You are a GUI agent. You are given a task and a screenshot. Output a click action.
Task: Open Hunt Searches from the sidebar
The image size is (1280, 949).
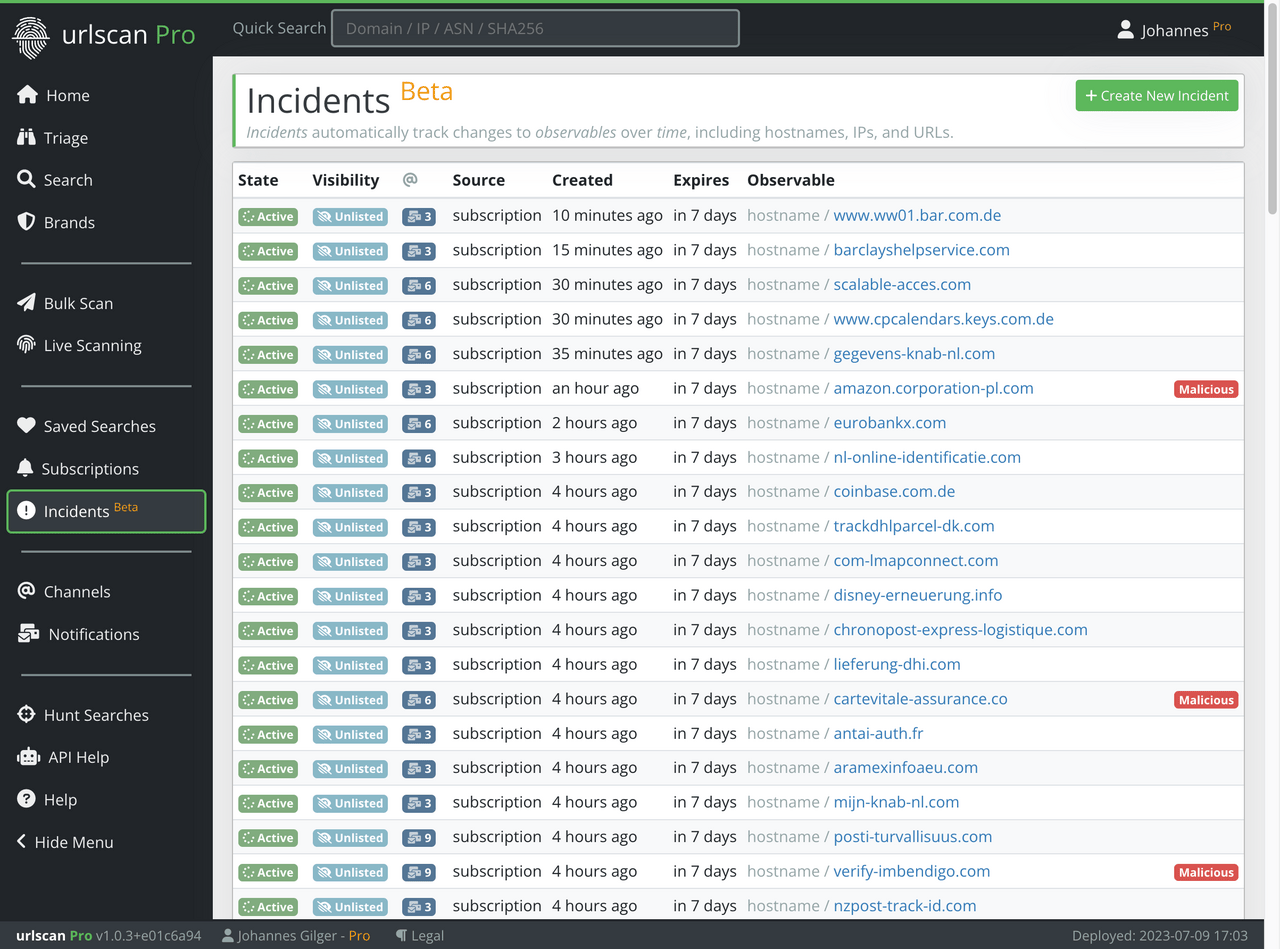[x=94, y=714]
